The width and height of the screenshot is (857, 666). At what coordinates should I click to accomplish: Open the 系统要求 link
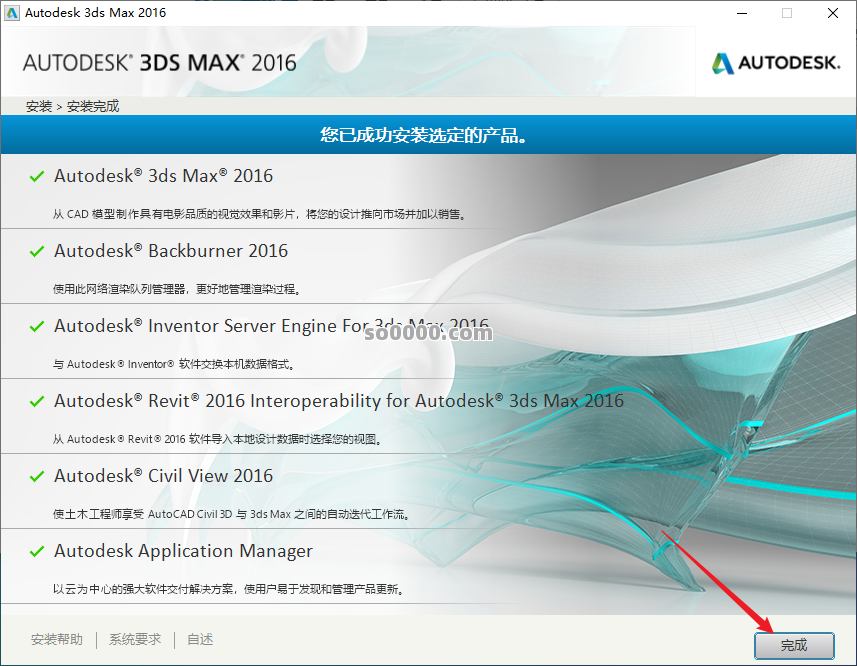(135, 640)
